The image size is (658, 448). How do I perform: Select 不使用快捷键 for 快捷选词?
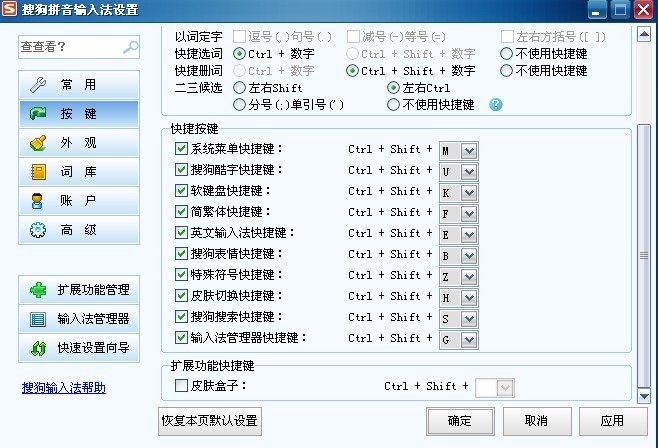tap(507, 54)
